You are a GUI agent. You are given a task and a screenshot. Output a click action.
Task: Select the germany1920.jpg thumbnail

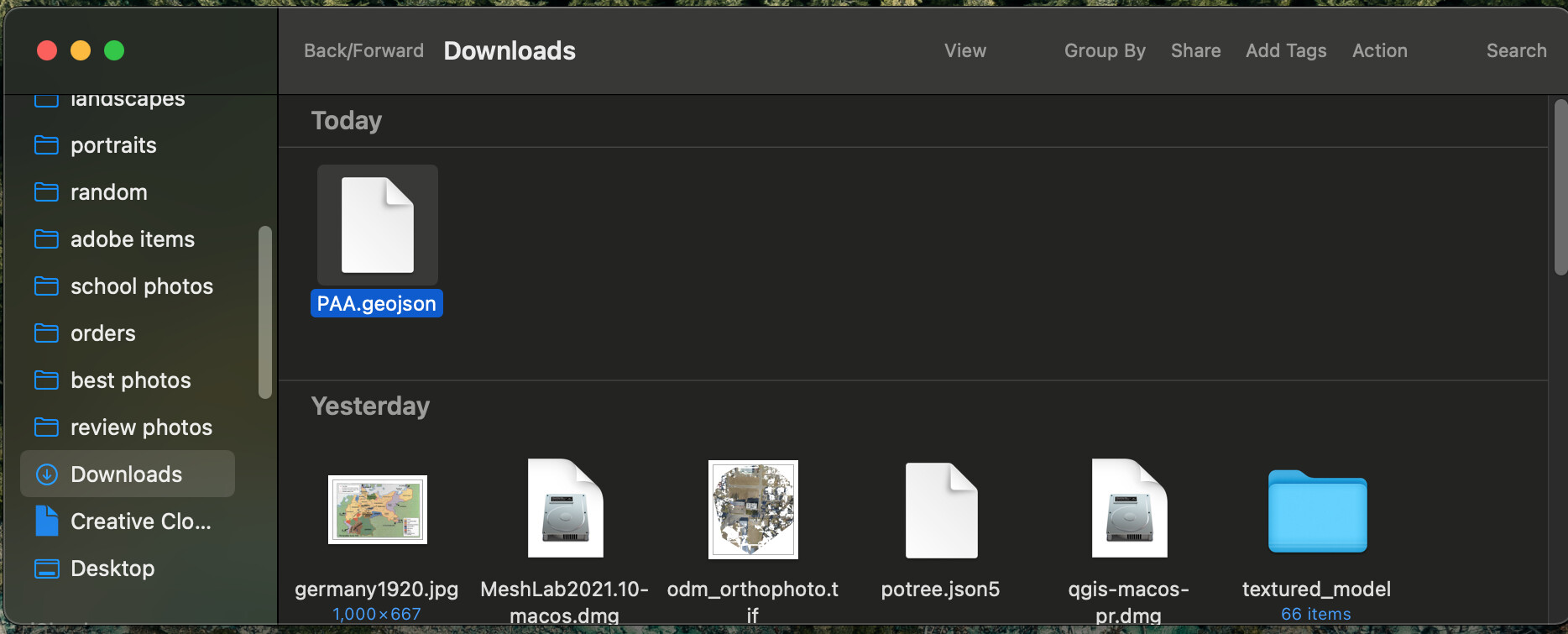tap(377, 510)
